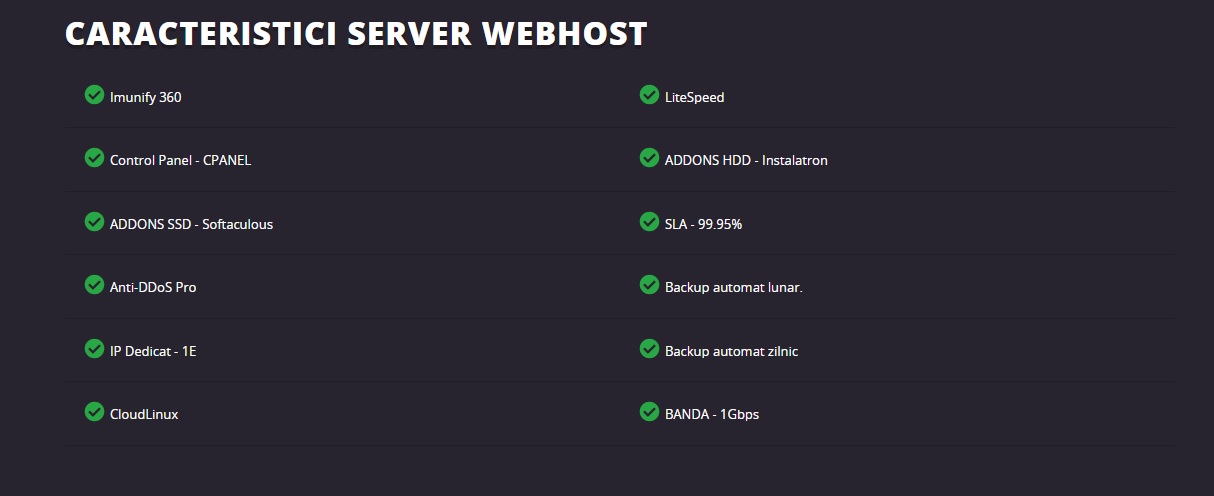
Task: Click the Anti-DDoS Pro list item text
Action: [153, 287]
